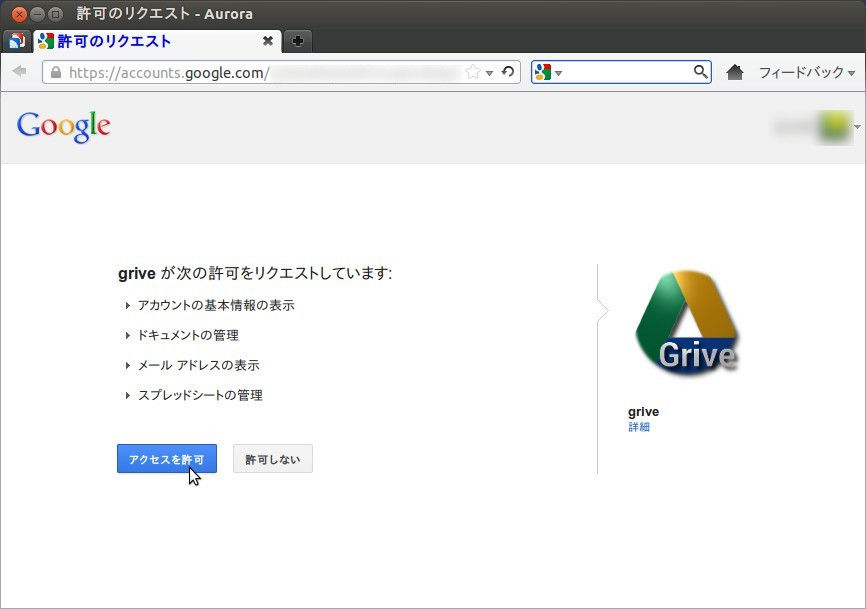Select the pinned app tab
Viewport: 866px width, 609px height.
pos(17,41)
